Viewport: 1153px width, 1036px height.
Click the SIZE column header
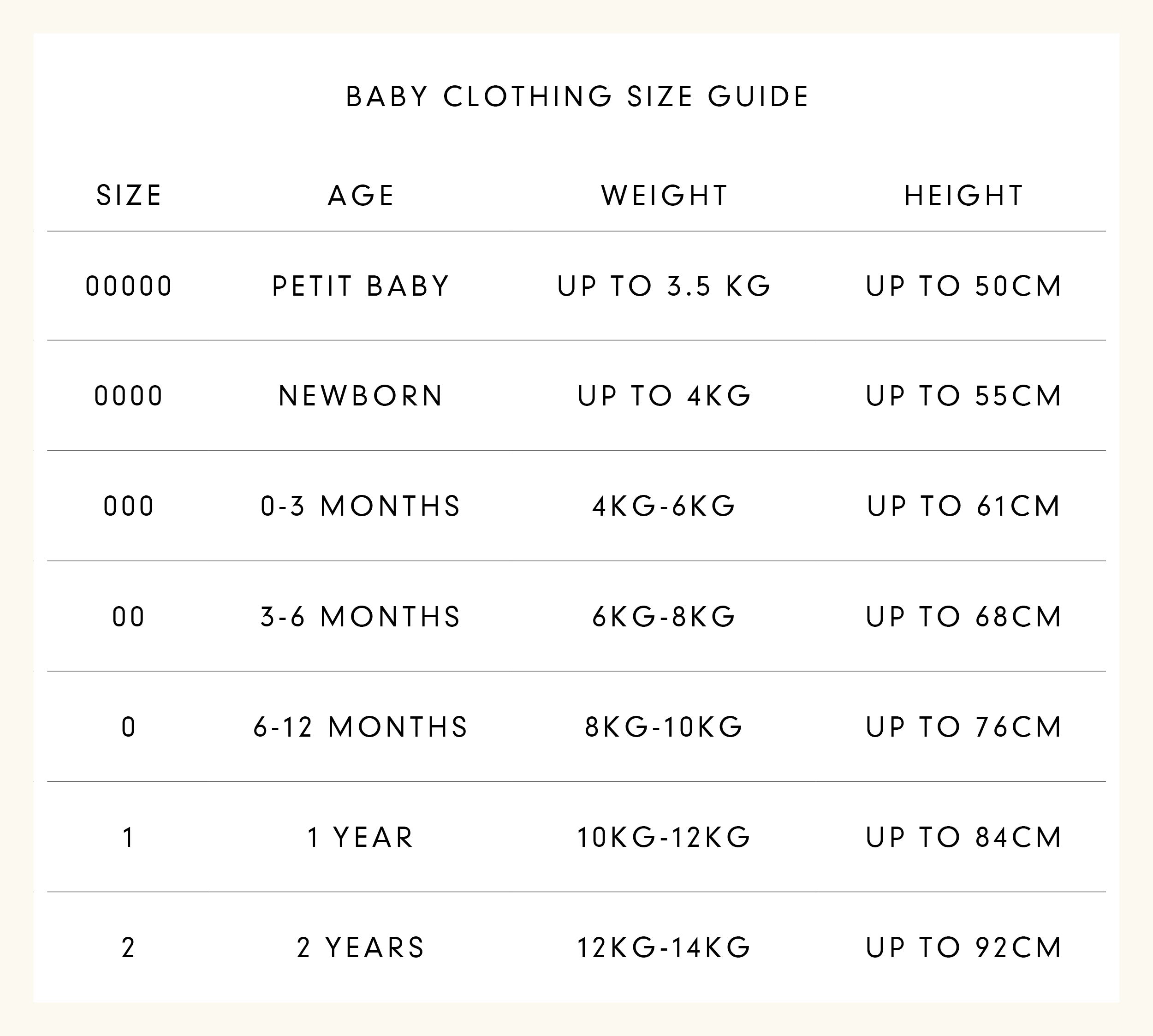coord(129,196)
